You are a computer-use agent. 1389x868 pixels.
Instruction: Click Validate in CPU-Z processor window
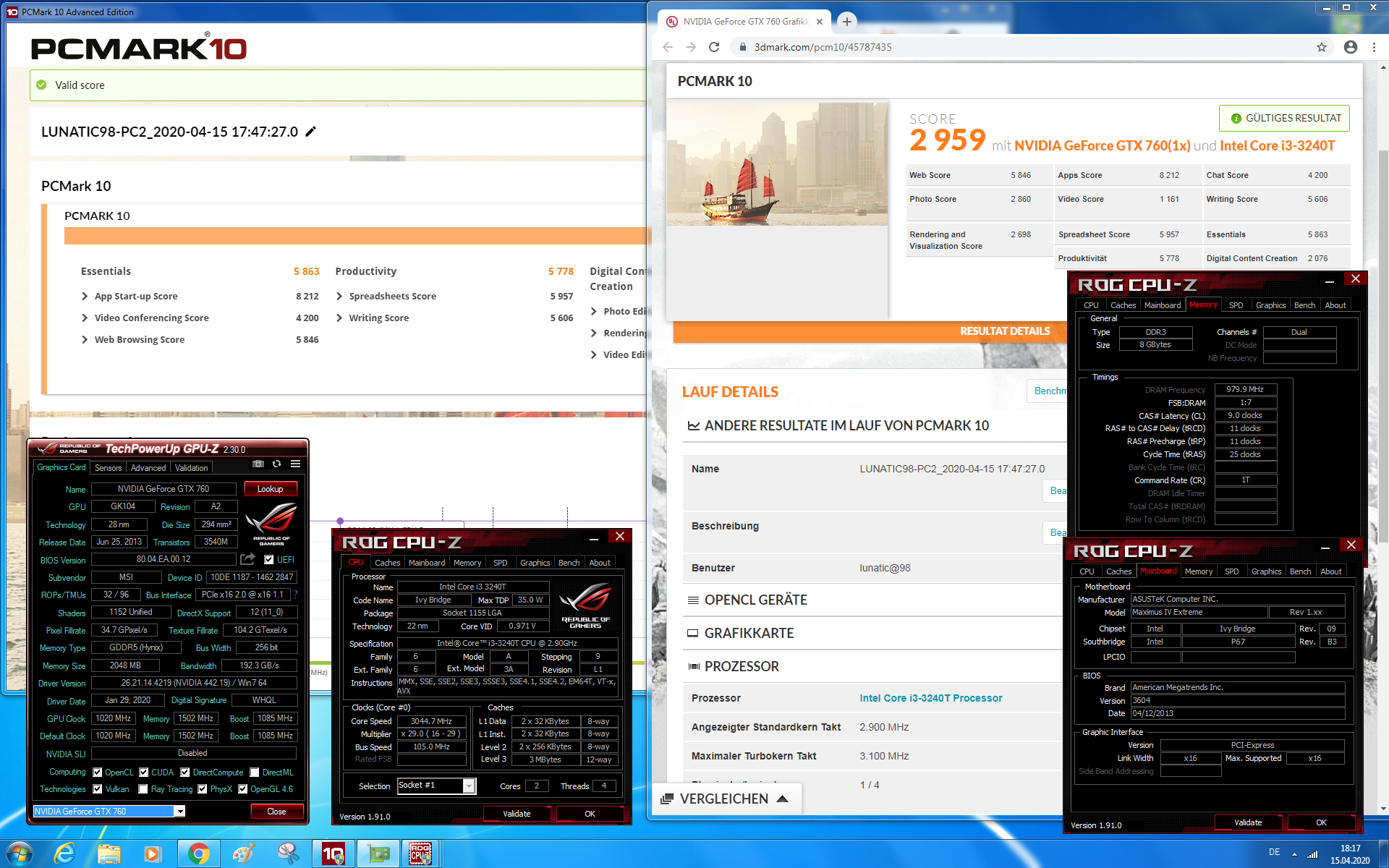tap(517, 814)
